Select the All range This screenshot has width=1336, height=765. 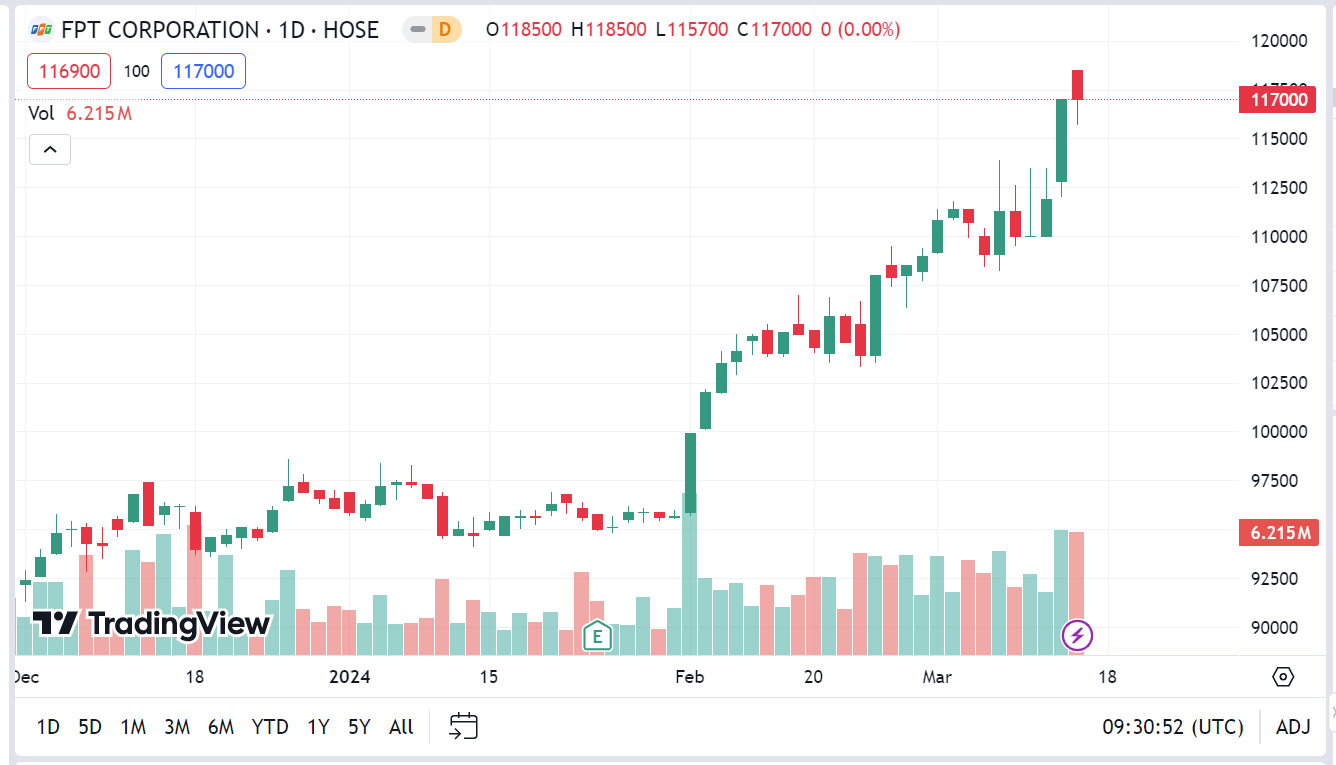click(400, 727)
